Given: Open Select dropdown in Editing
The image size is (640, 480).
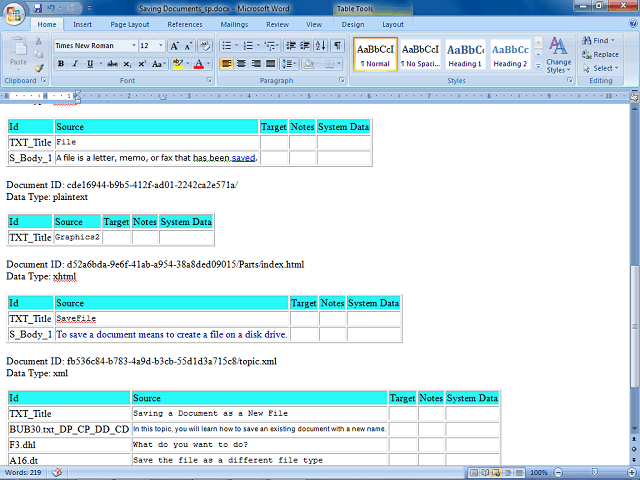Looking at the screenshot, I should (x=601, y=68).
